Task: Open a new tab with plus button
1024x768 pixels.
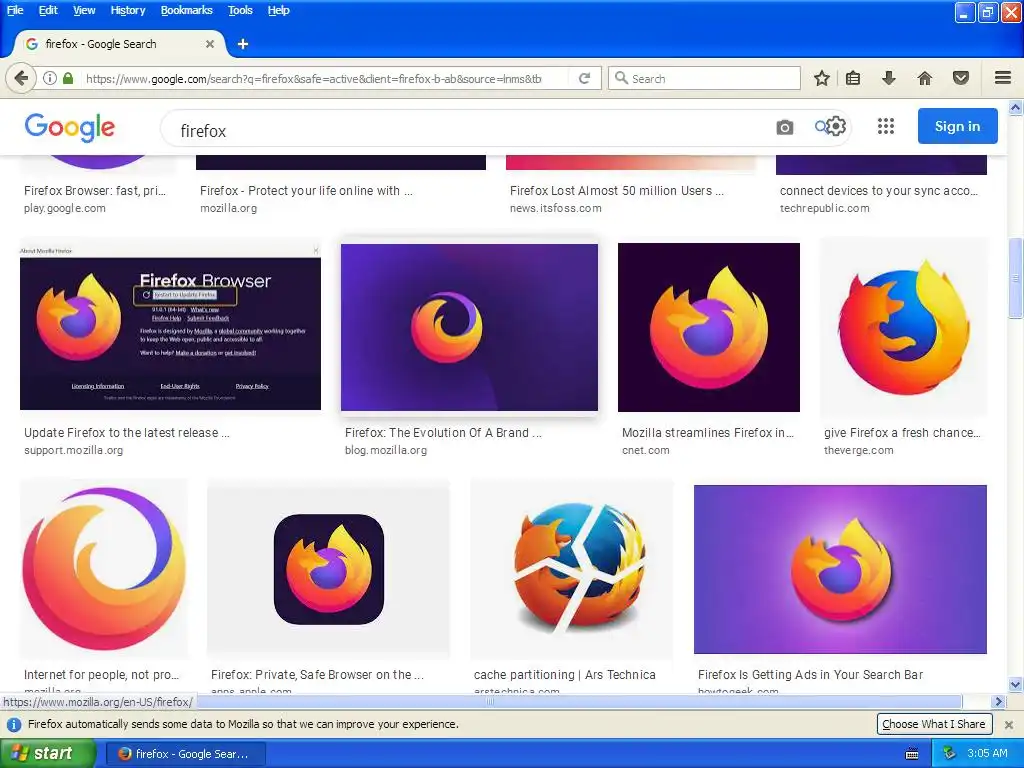Action: click(x=243, y=44)
